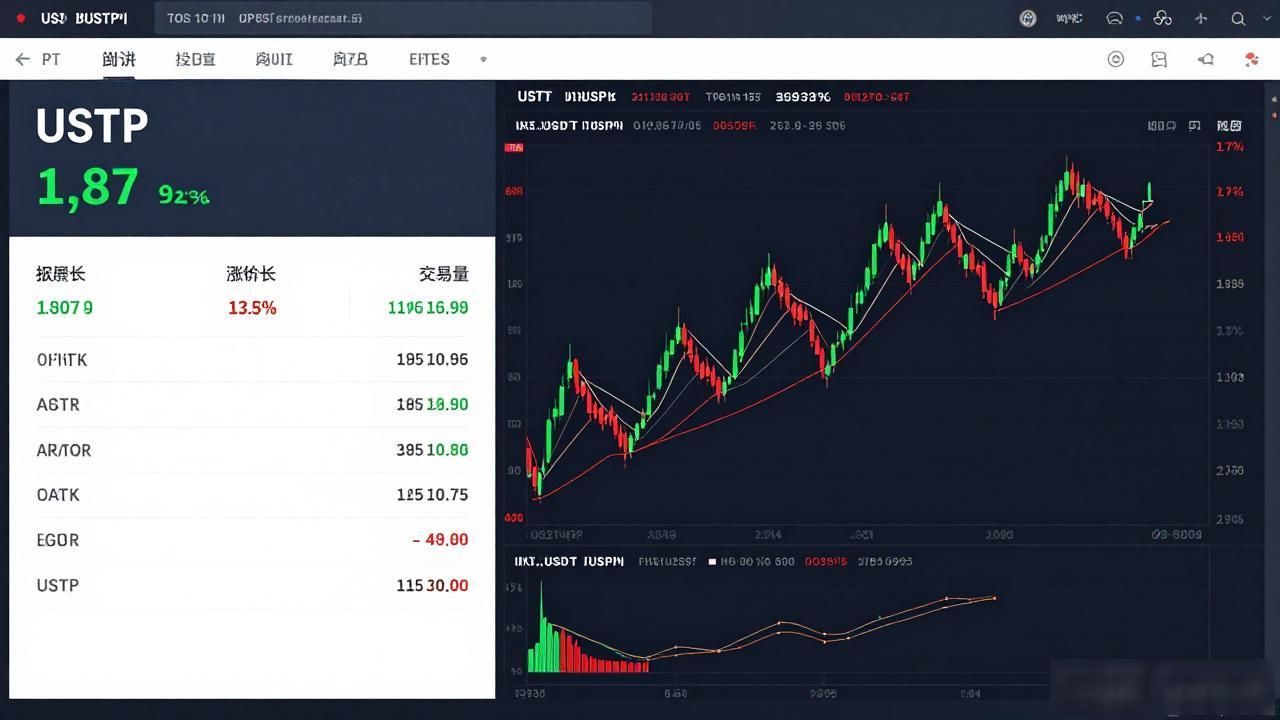Open search with the magnifier icon
This screenshot has height=720, width=1280.
1238,18
